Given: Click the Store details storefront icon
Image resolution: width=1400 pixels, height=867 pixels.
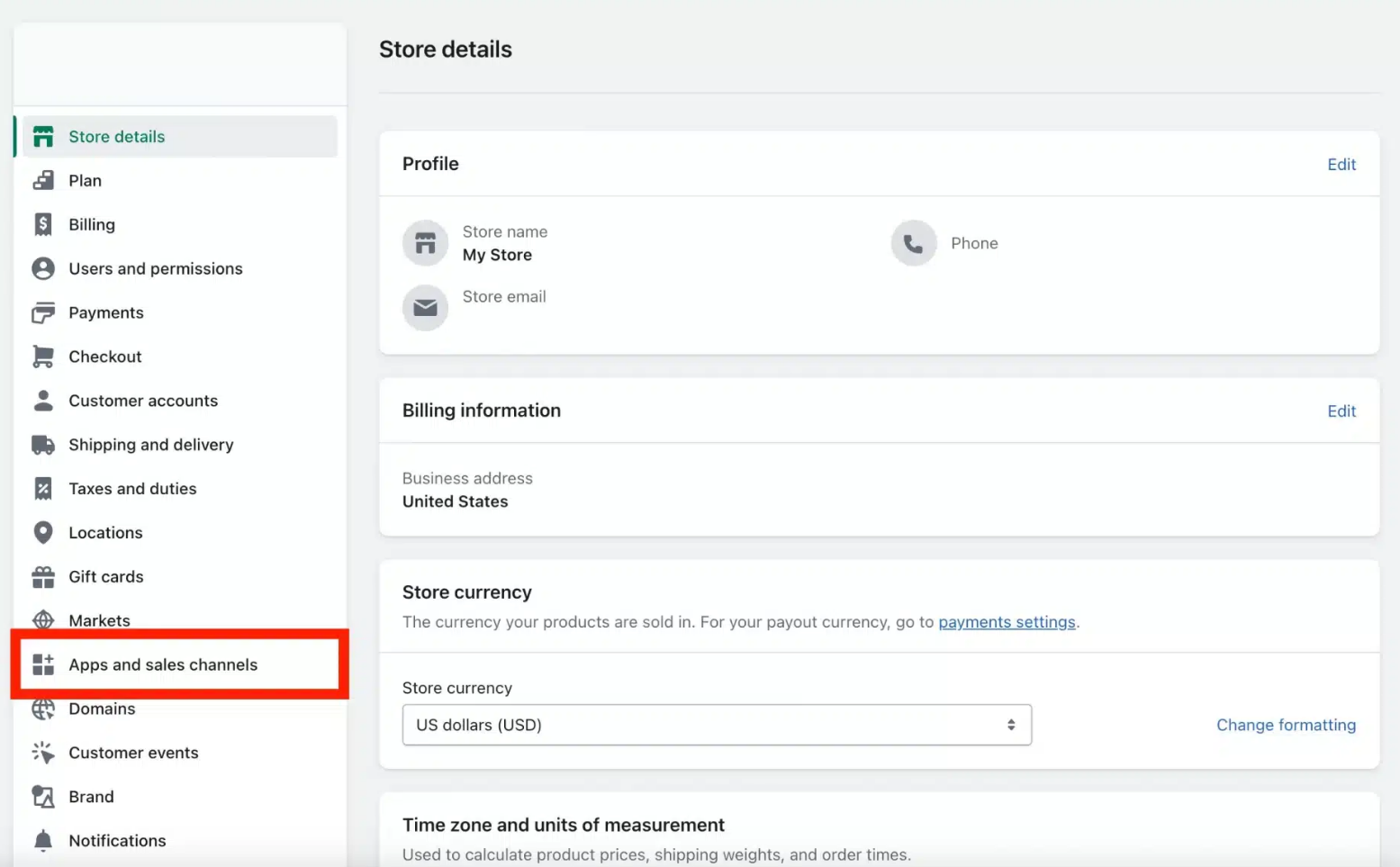Looking at the screenshot, I should tap(43, 137).
